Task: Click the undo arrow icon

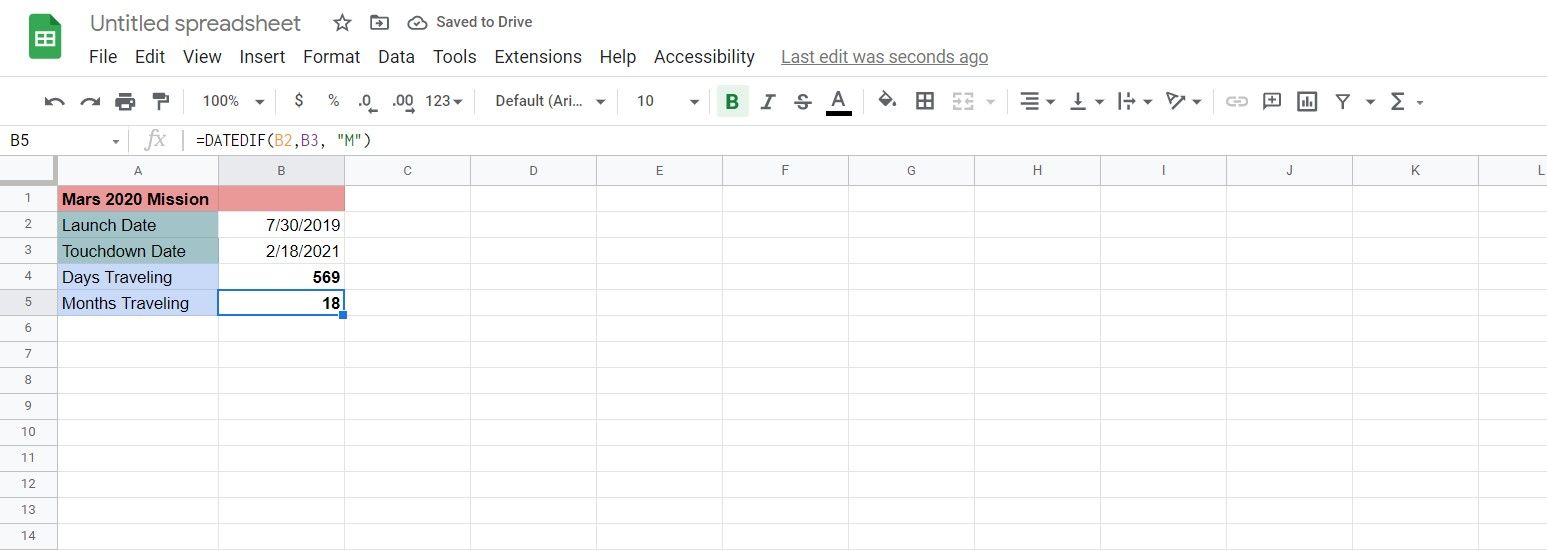Action: [55, 101]
